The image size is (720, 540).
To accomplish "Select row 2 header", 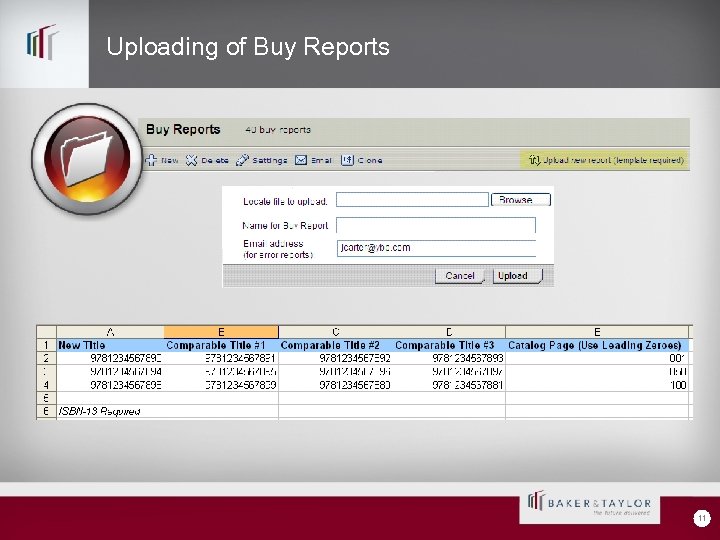I will coord(46,358).
